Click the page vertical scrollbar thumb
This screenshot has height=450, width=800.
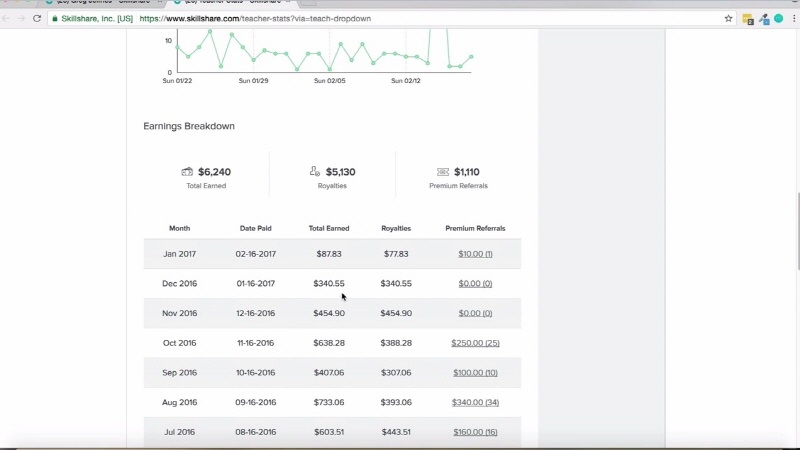pos(797,231)
